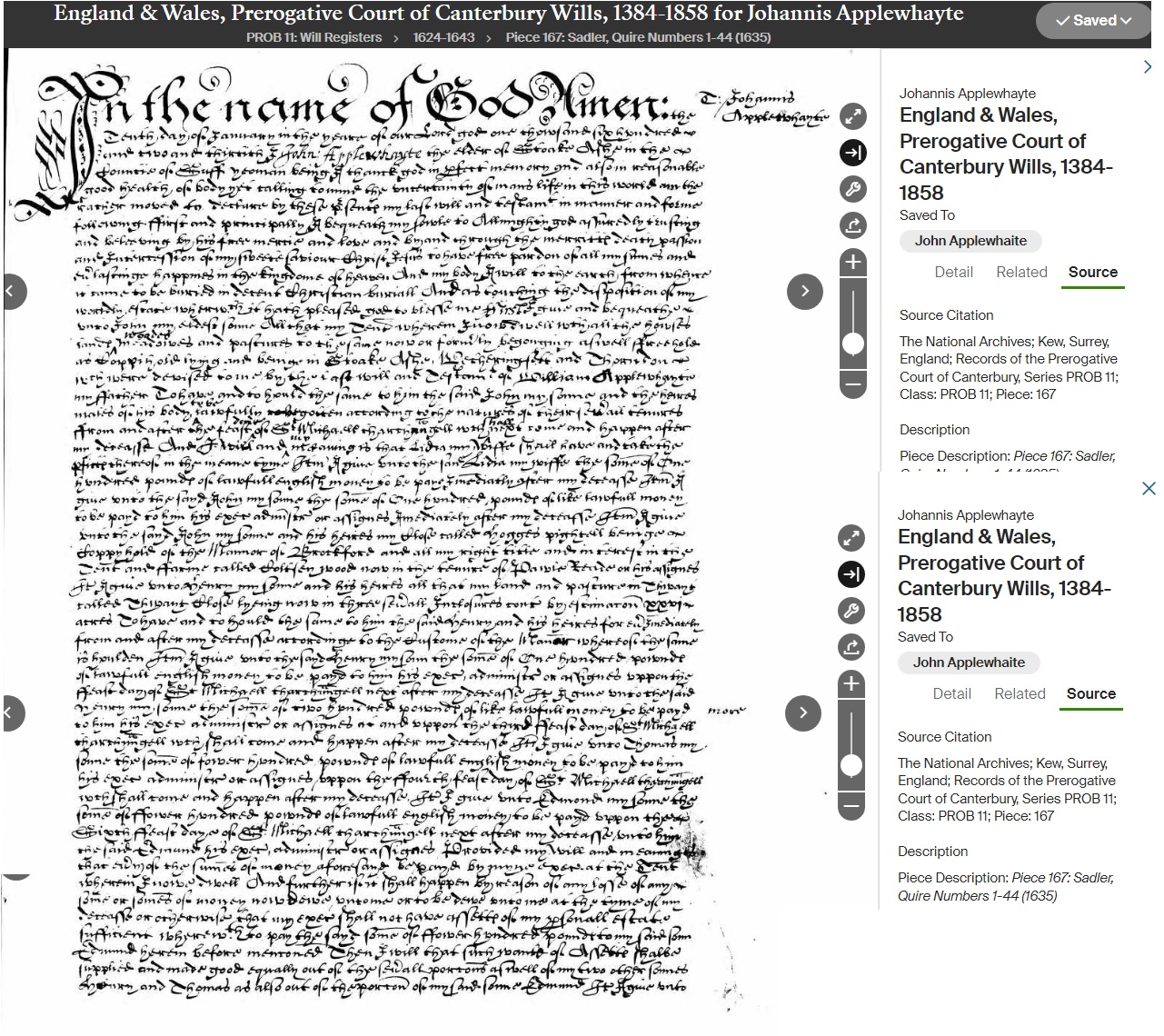Zoom in with the lower viewer's plus button
Image resolution: width=1164 pixels, height=1036 pixels.
click(x=851, y=683)
